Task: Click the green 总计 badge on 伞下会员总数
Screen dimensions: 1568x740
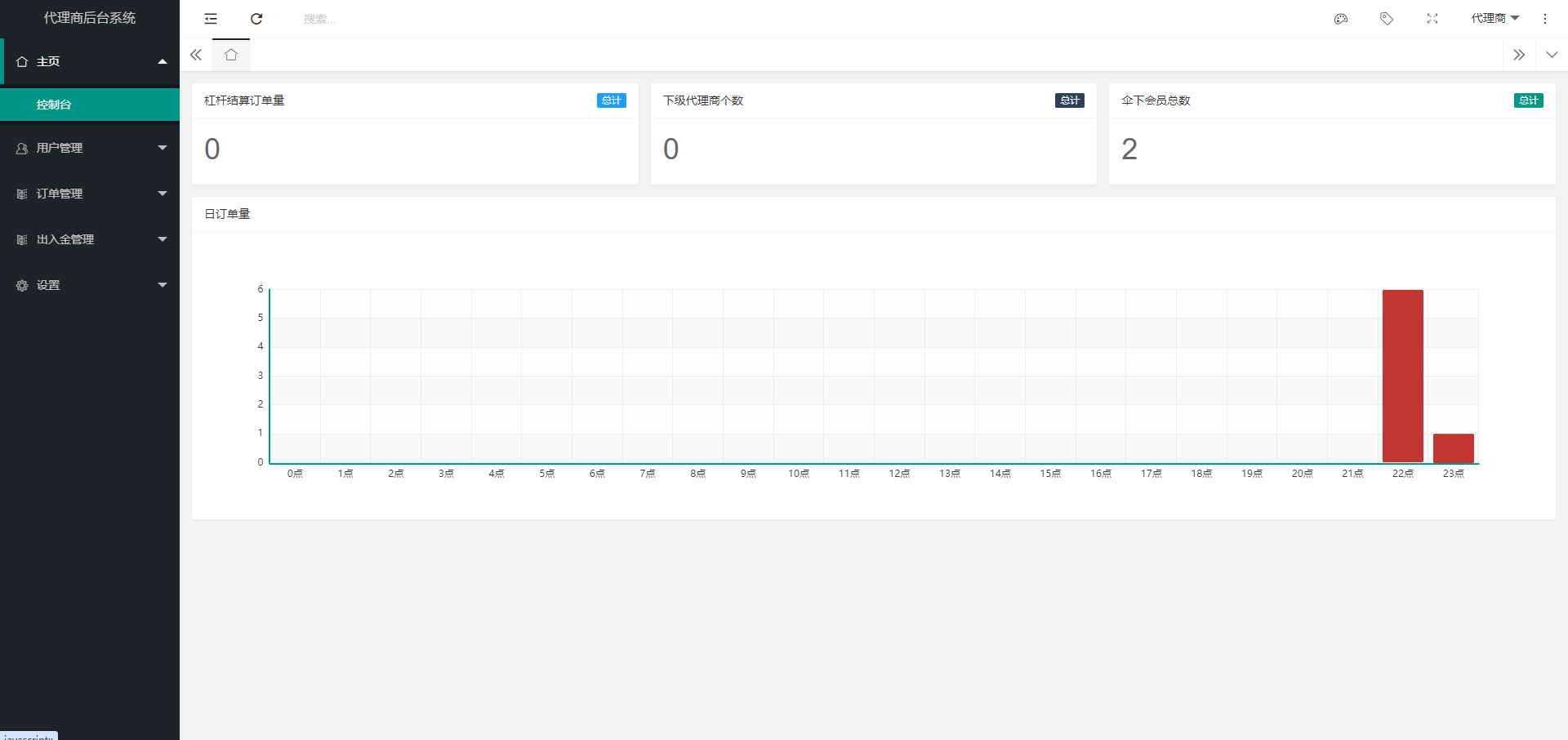Action: pyautogui.click(x=1529, y=100)
